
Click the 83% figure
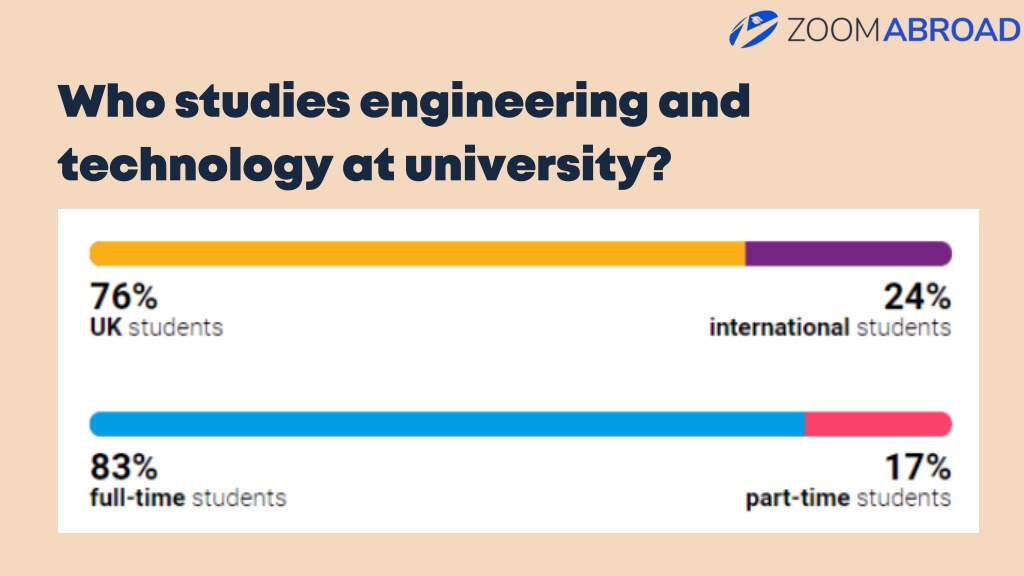click(123, 467)
